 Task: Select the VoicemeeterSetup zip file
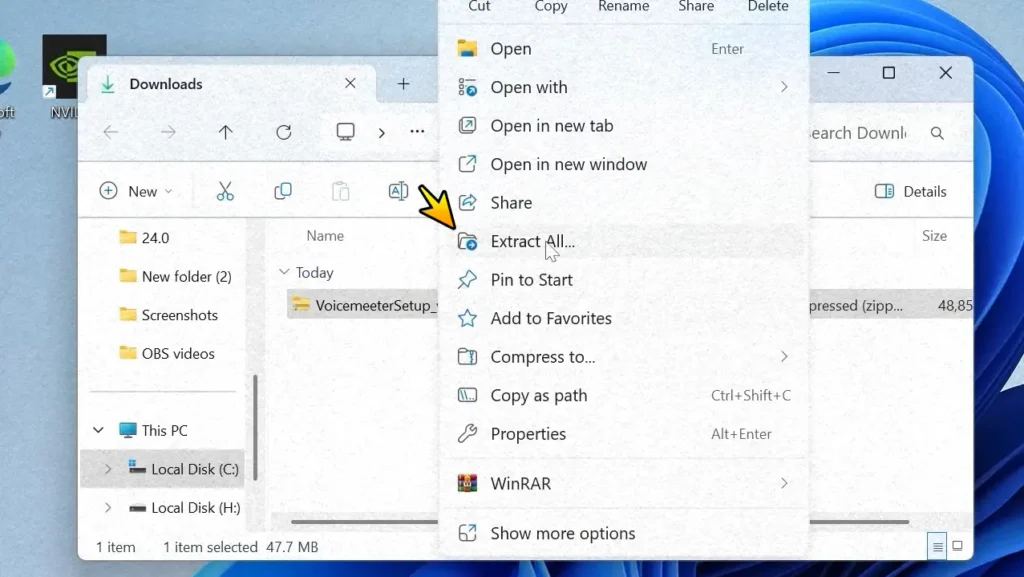click(x=363, y=305)
